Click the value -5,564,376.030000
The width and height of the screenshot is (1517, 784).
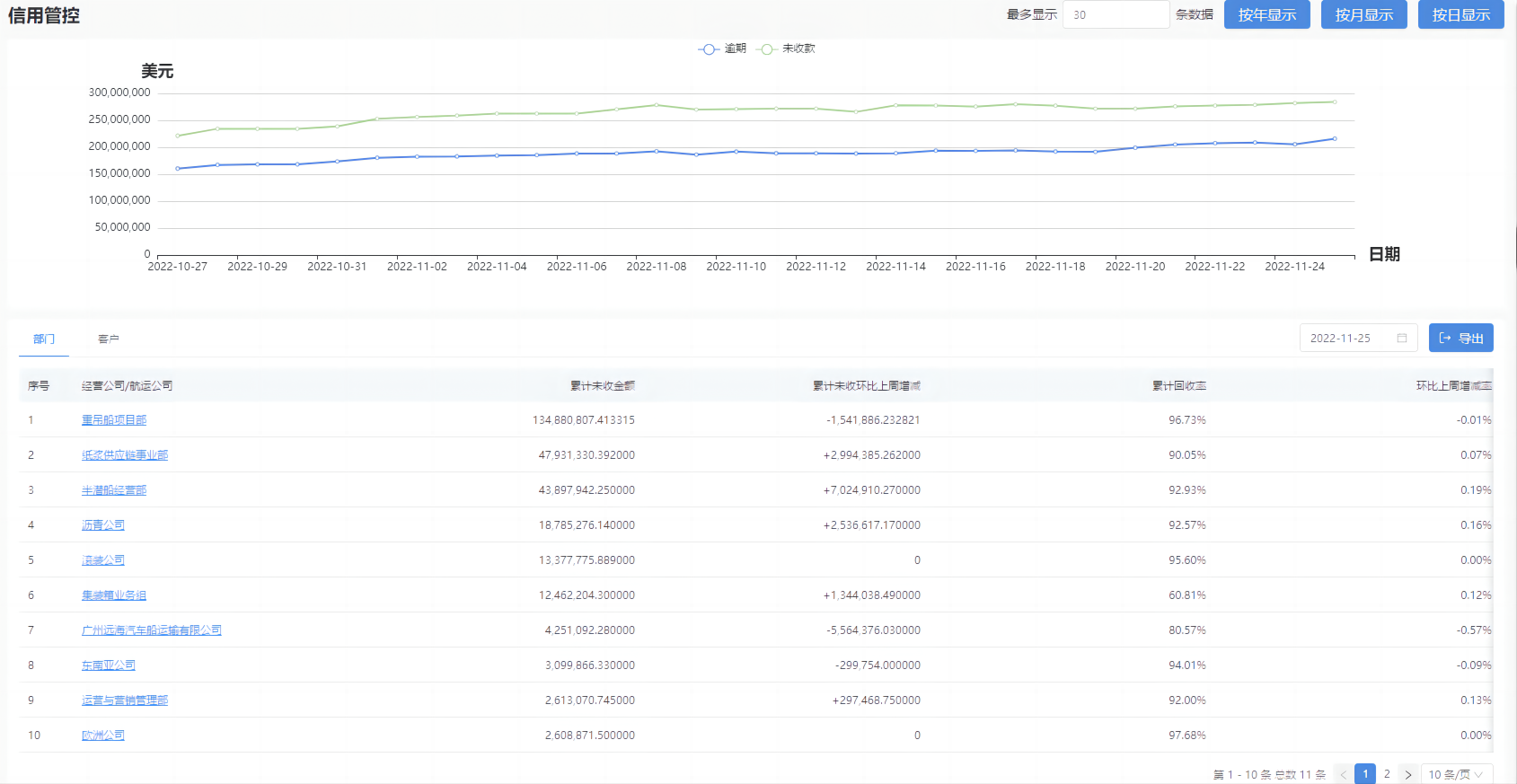point(874,630)
